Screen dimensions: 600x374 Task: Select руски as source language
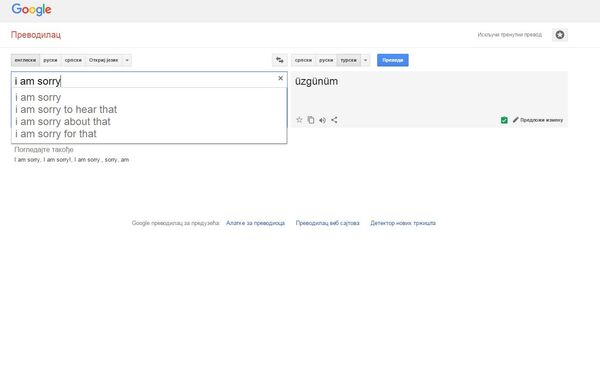click(x=50, y=60)
